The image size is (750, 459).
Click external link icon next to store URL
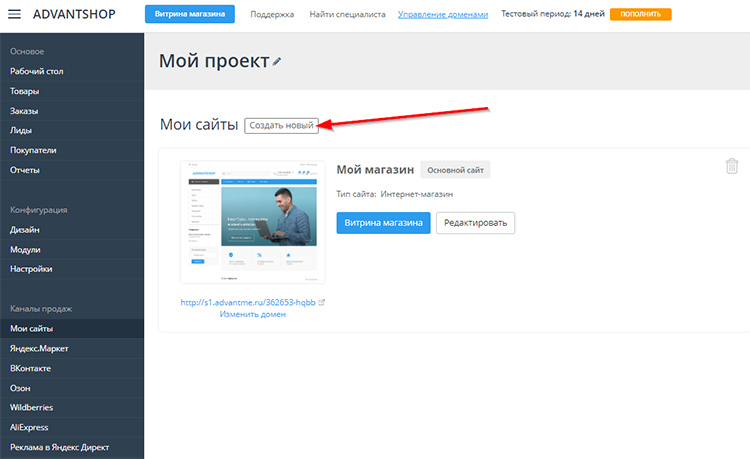(x=321, y=302)
